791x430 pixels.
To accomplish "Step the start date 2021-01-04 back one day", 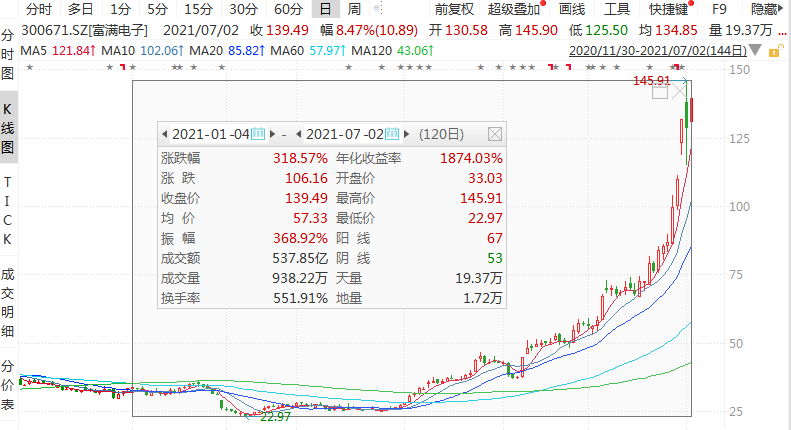I will (x=164, y=134).
